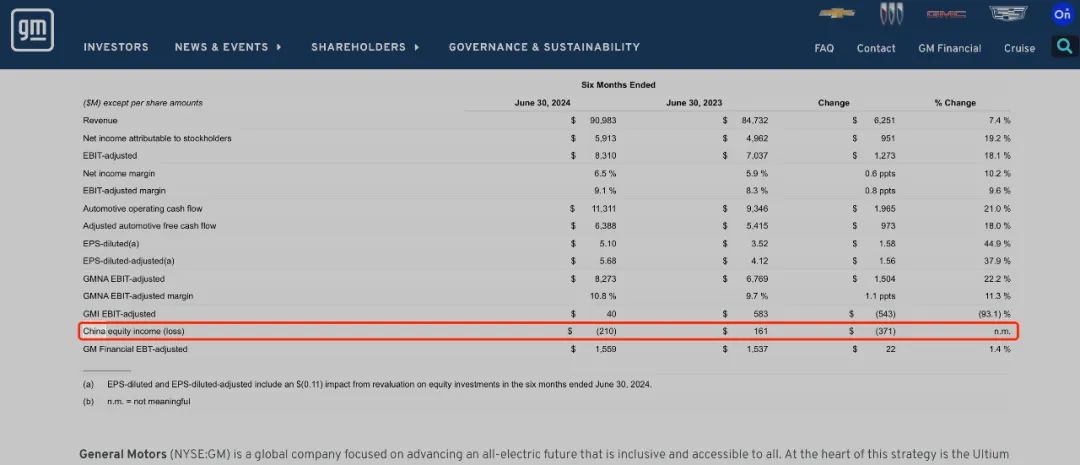Click the Revenue row label
1080x465 pixels.
pyautogui.click(x=99, y=120)
